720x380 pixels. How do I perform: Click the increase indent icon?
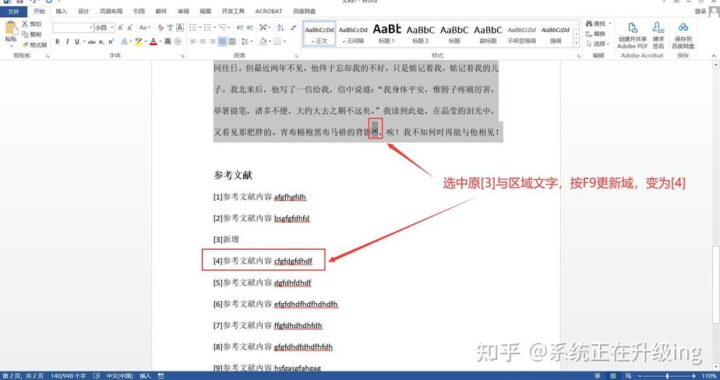click(x=250, y=28)
